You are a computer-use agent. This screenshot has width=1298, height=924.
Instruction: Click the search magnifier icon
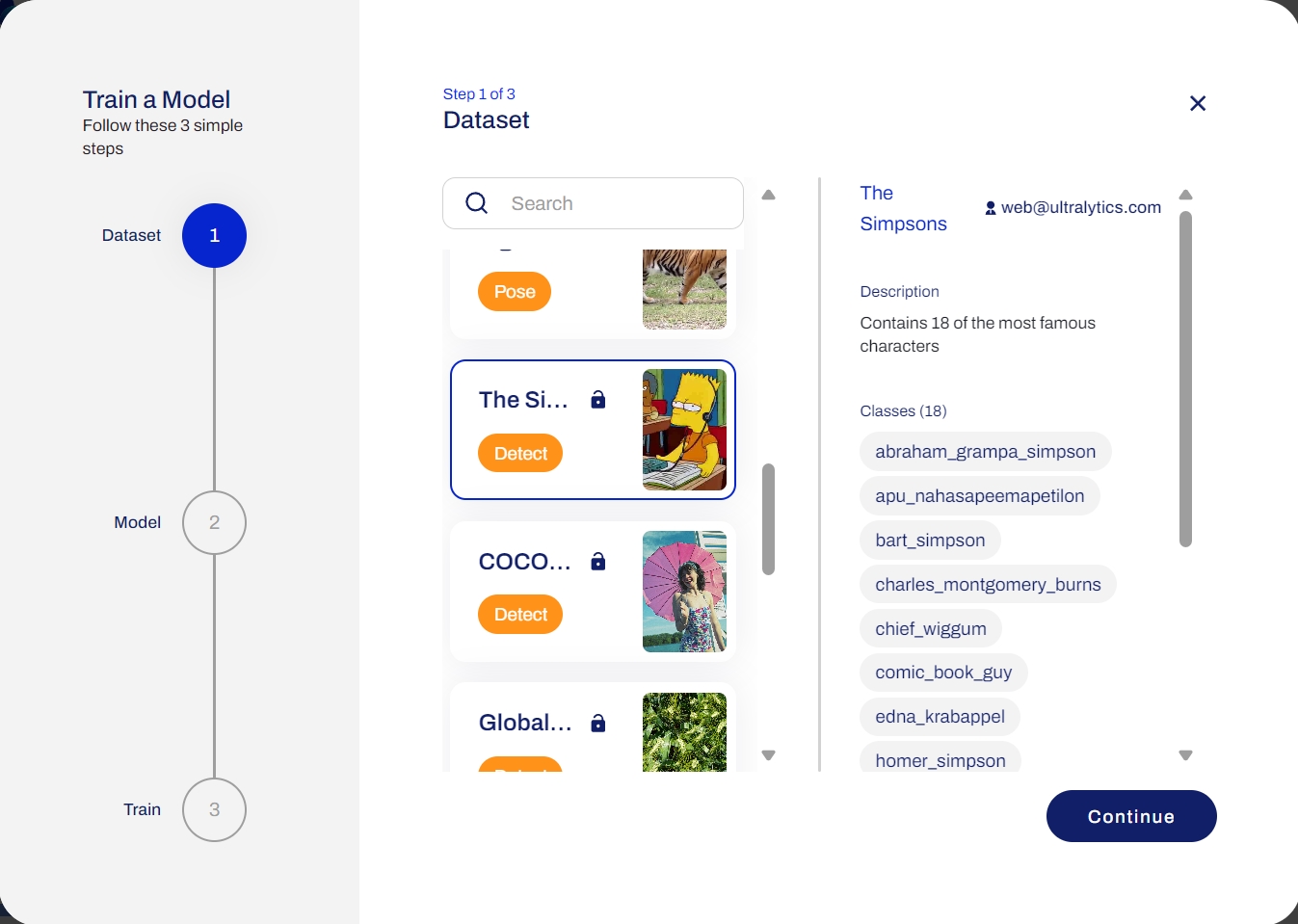pyautogui.click(x=476, y=203)
